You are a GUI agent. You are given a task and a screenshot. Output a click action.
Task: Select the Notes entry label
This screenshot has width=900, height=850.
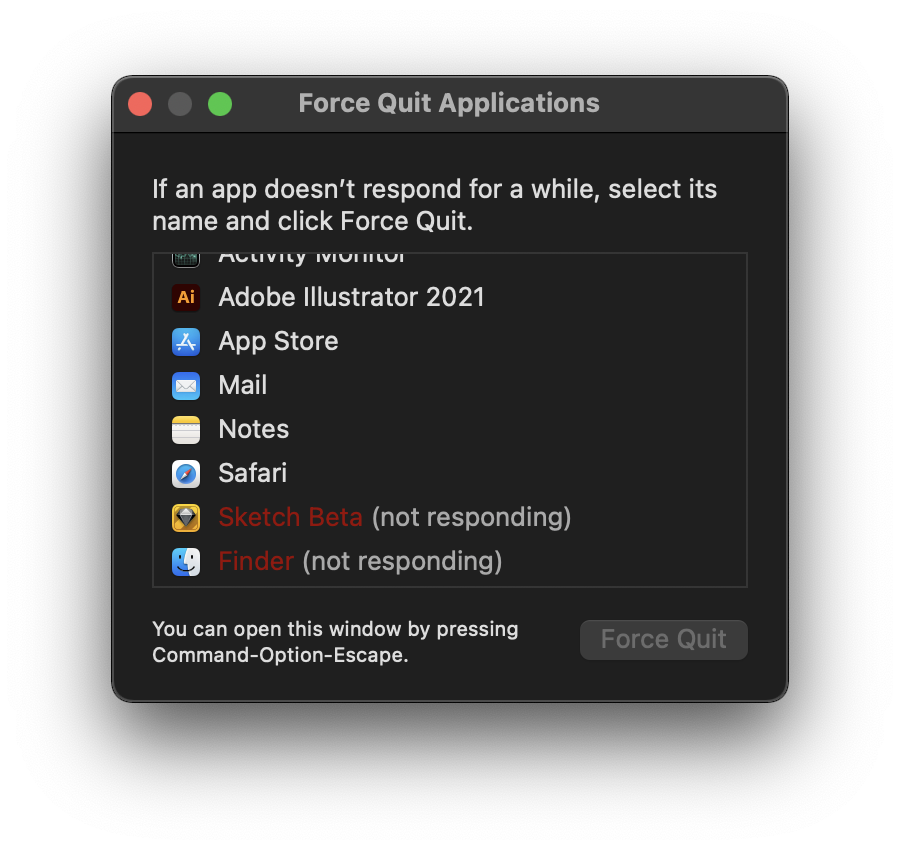[254, 429]
